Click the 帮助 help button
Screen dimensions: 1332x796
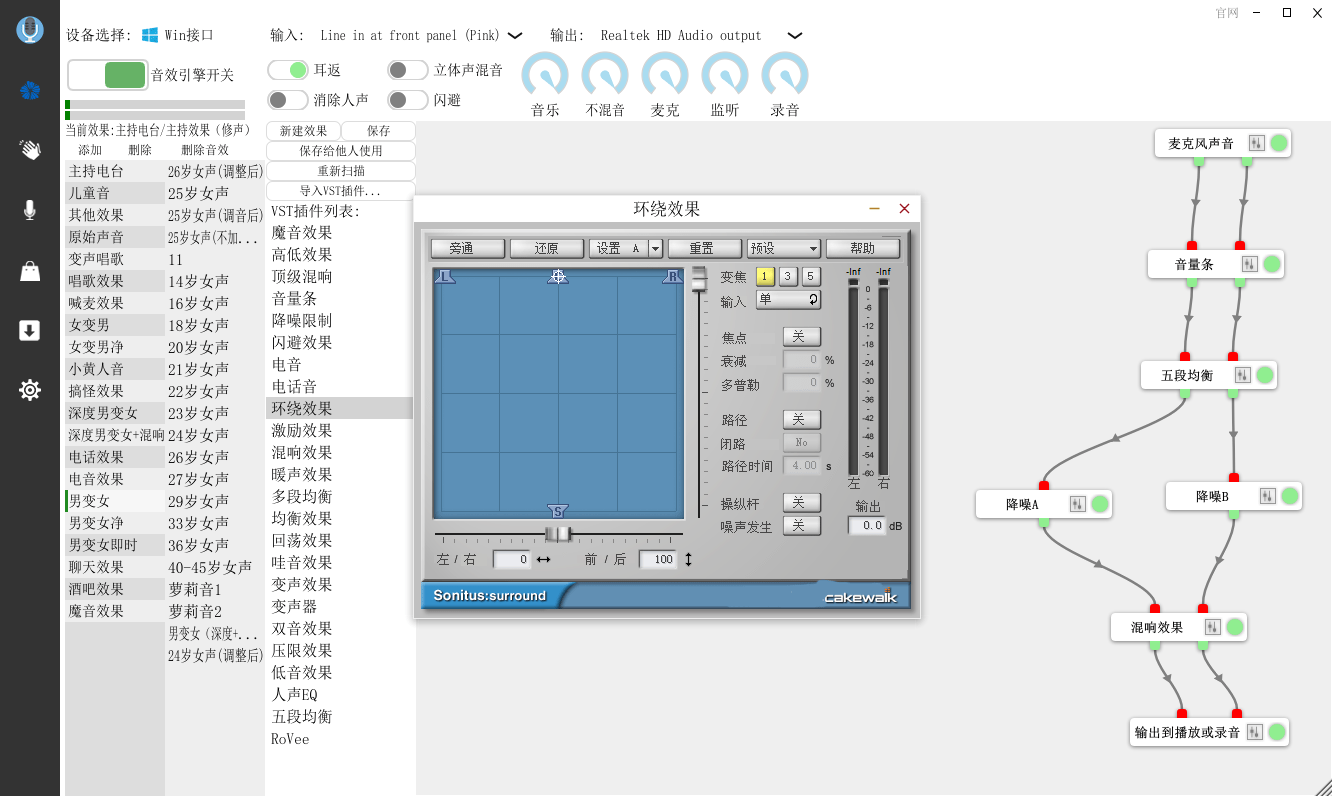click(863, 249)
